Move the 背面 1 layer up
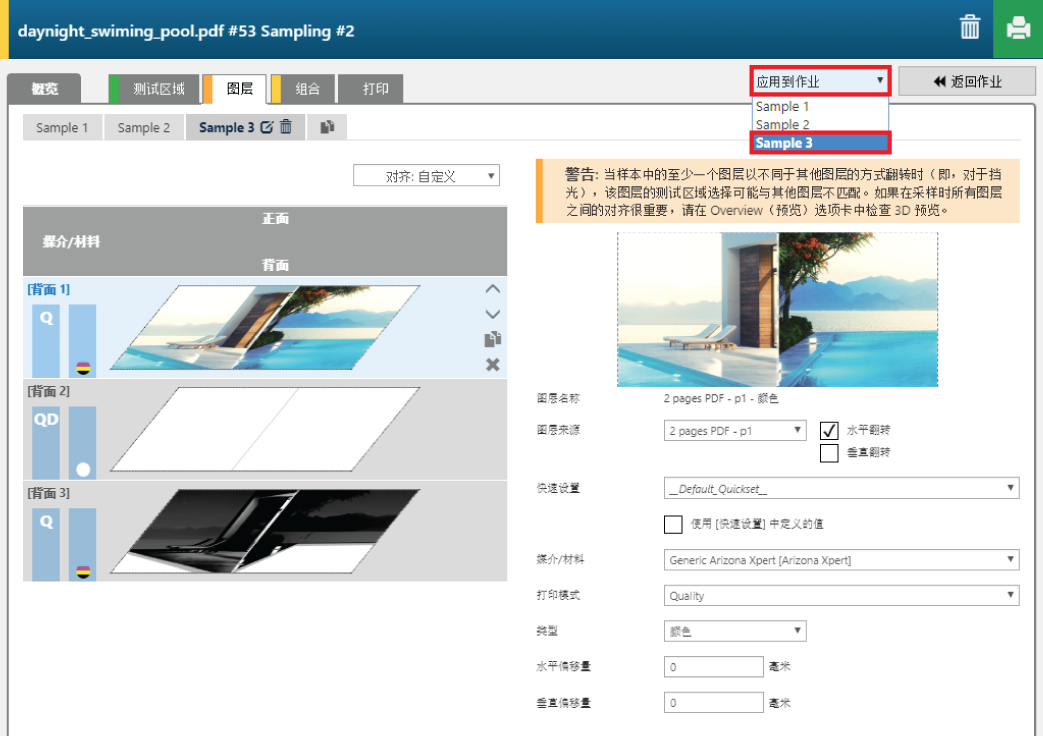 pos(492,288)
